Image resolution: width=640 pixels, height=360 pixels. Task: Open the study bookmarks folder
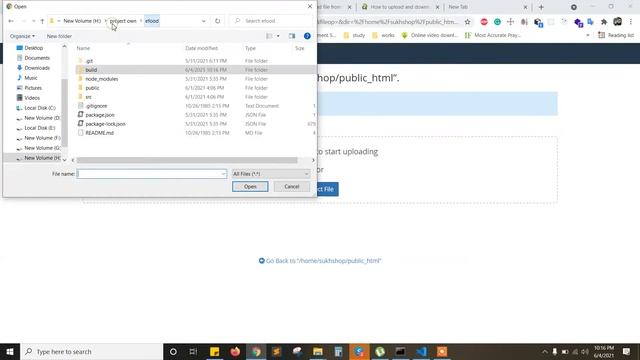coord(354,36)
